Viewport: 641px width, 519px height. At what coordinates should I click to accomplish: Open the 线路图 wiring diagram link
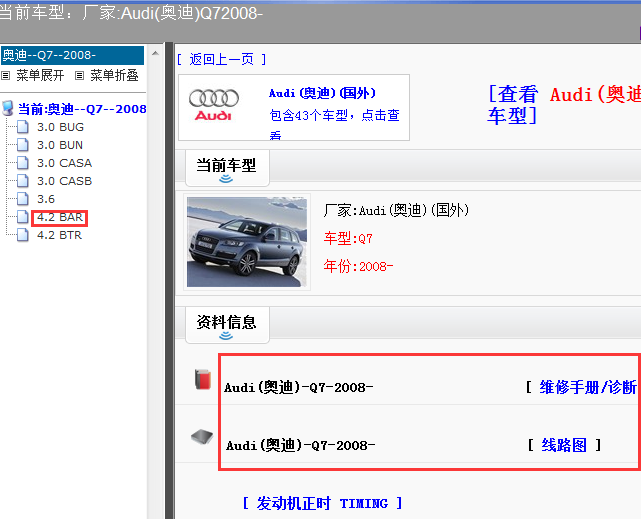(x=564, y=445)
